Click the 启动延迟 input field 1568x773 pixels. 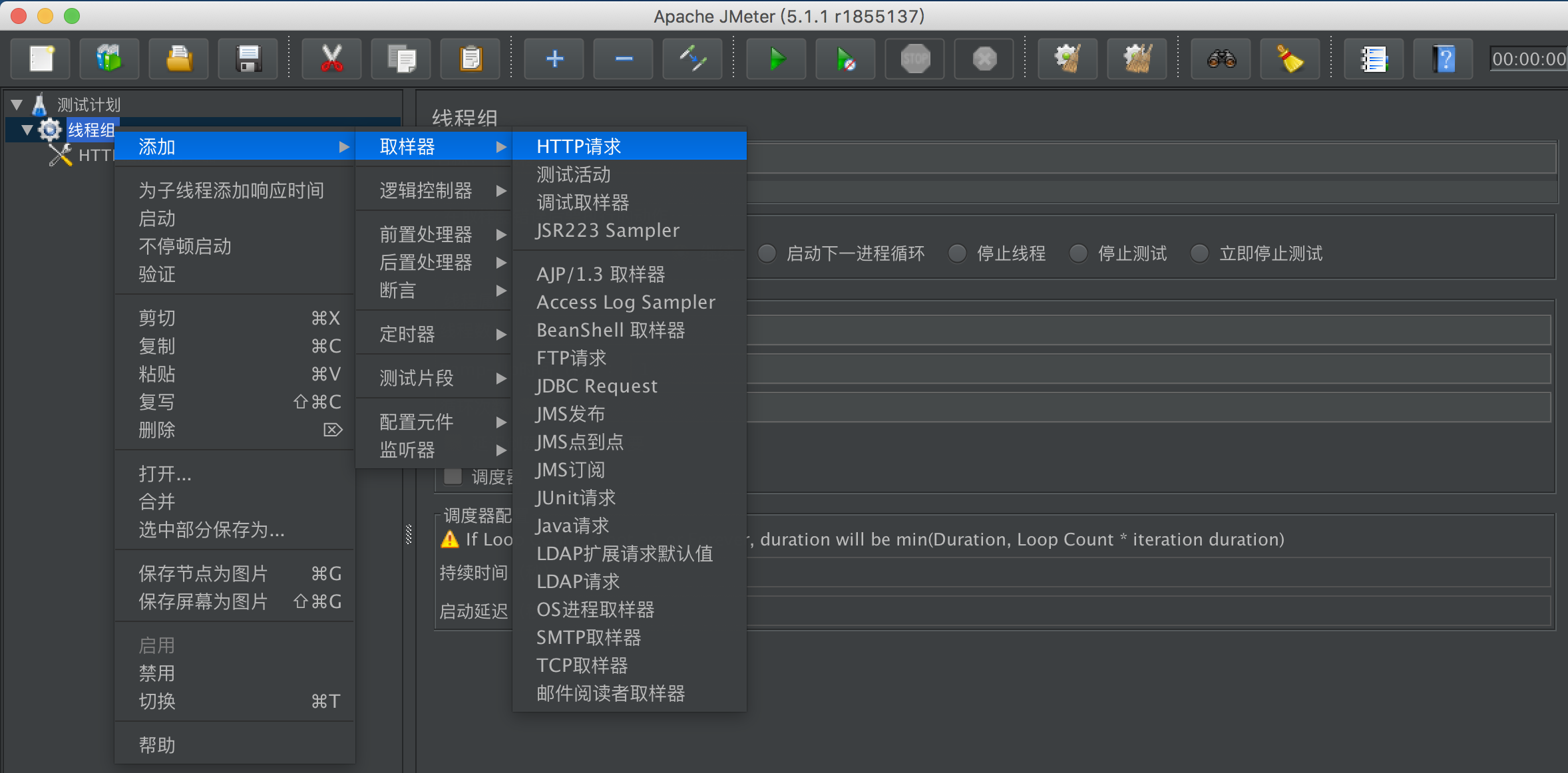click(x=1149, y=611)
